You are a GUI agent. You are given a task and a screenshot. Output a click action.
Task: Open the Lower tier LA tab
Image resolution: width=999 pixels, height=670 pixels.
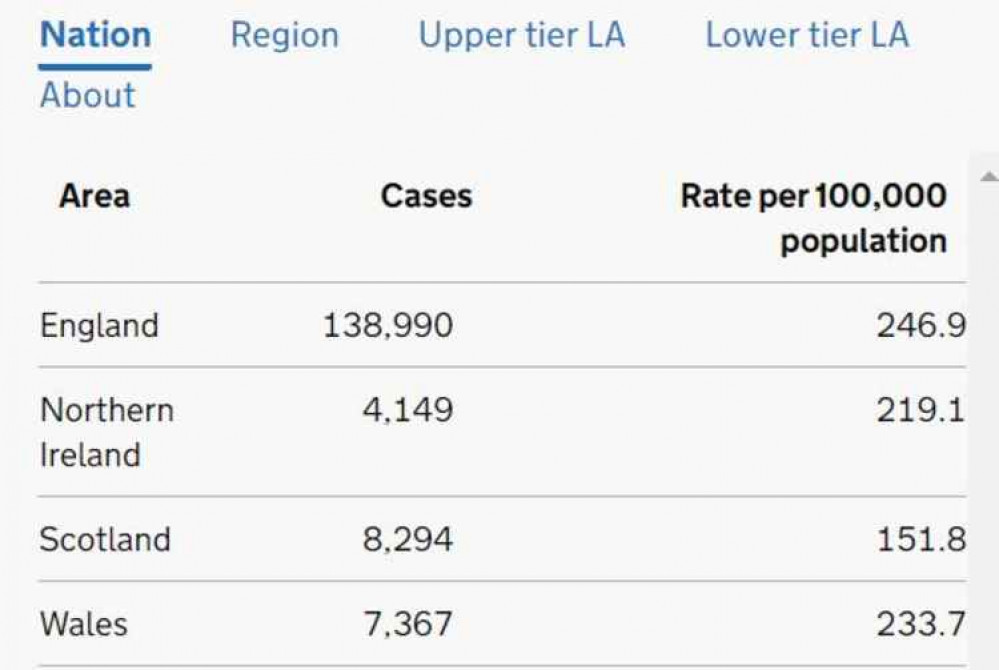pyautogui.click(x=807, y=35)
